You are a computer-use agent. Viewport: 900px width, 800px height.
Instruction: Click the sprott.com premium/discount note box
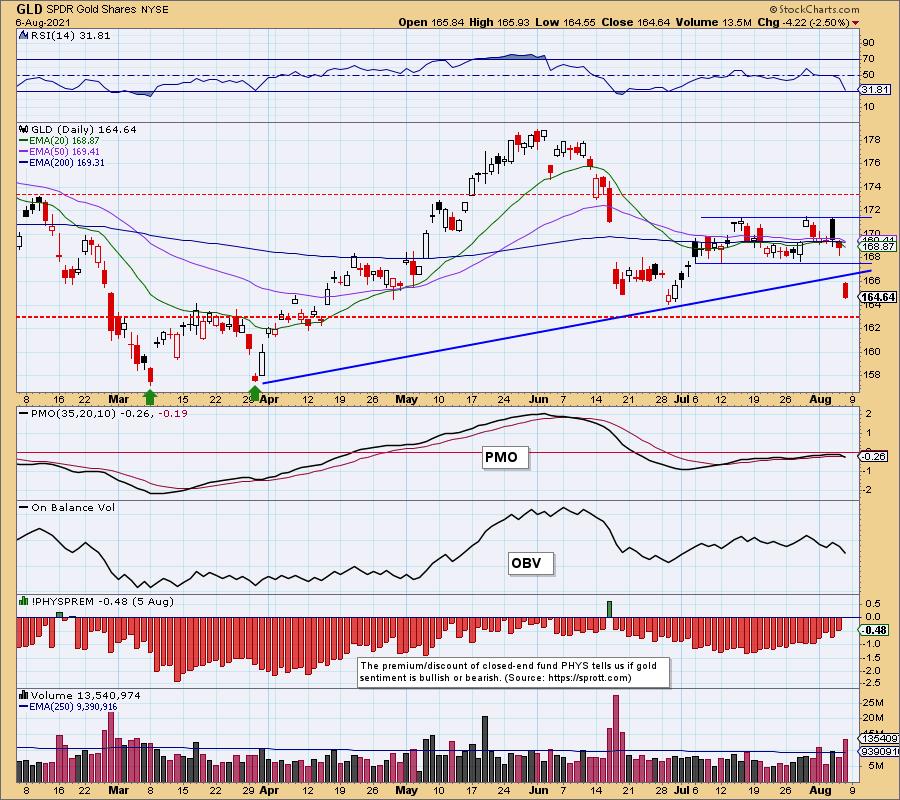pos(513,672)
